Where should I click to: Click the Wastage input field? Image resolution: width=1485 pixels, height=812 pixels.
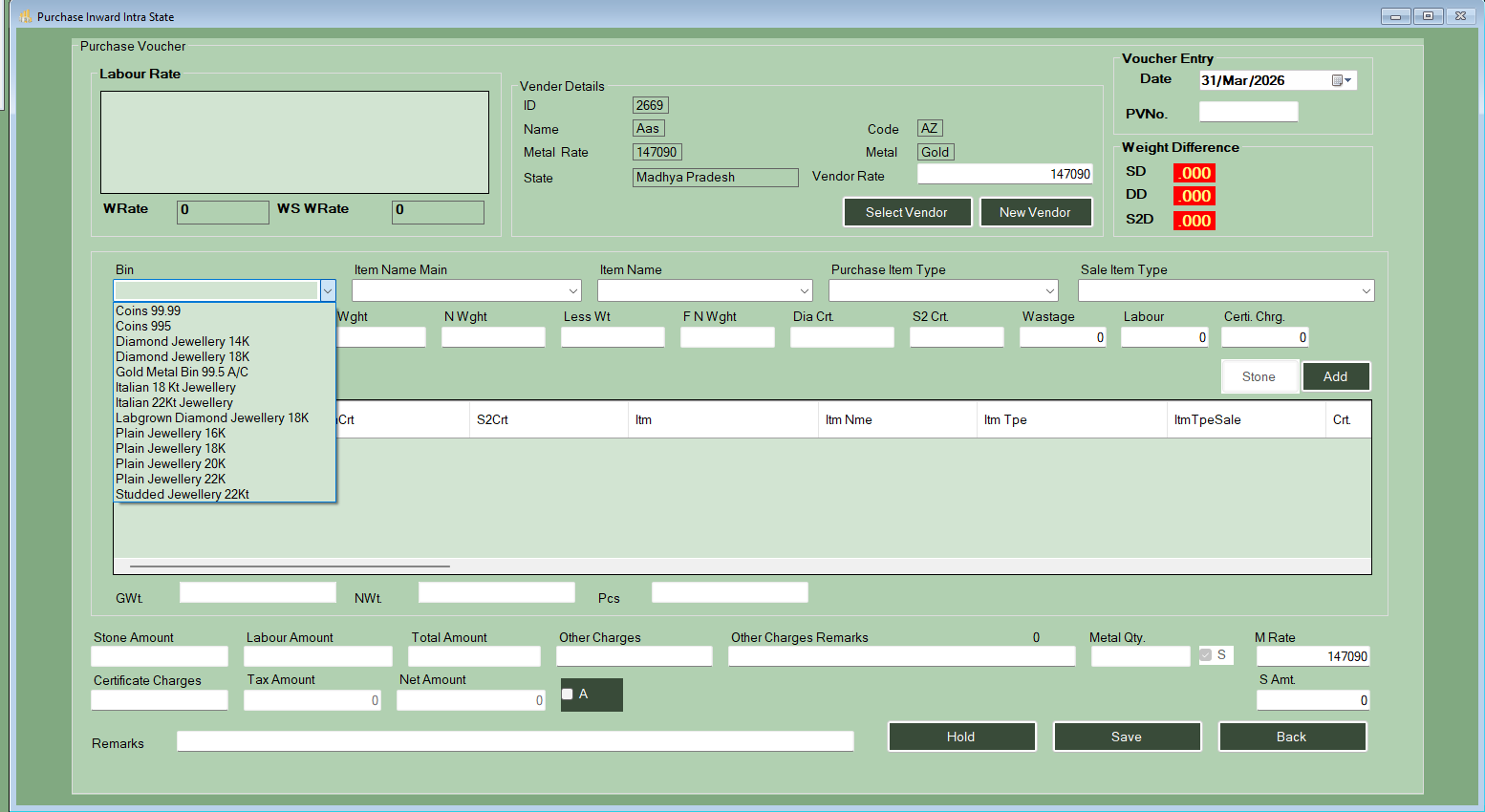click(x=1063, y=337)
